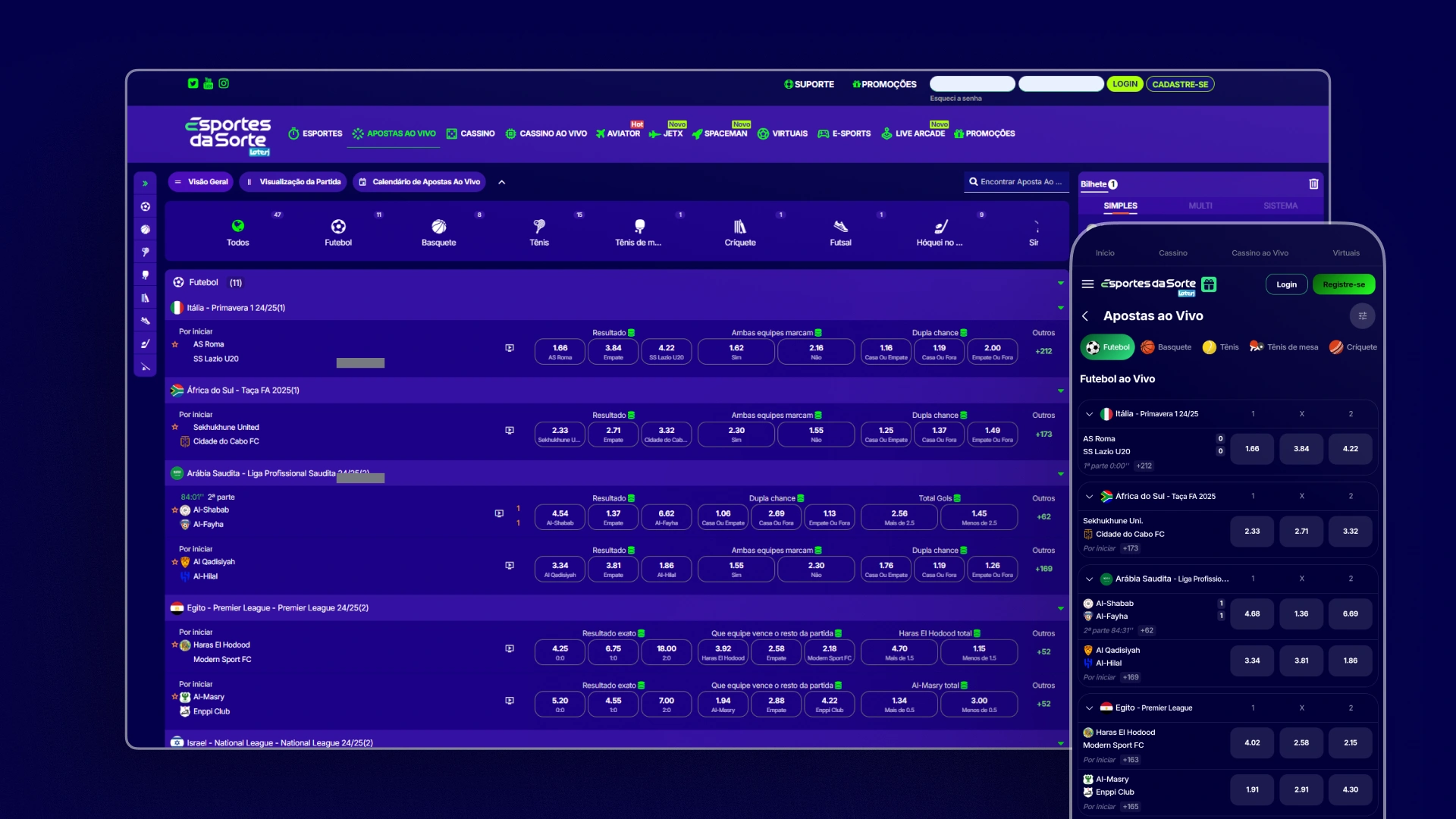This screenshot has width=1456, height=819.
Task: Switch to the MULTI bet slip tab
Action: (x=1200, y=206)
